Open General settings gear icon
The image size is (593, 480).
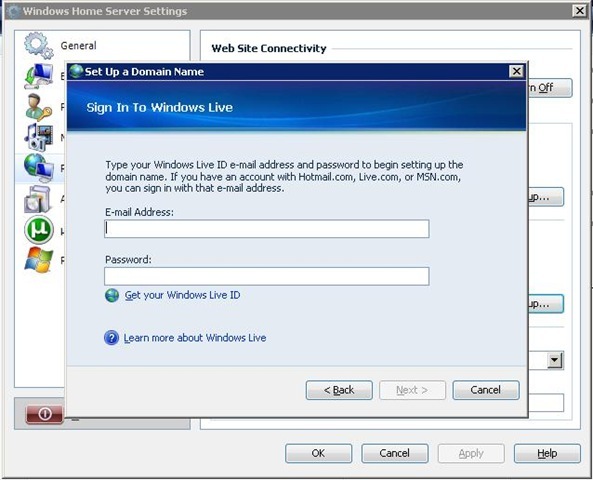click(39, 45)
